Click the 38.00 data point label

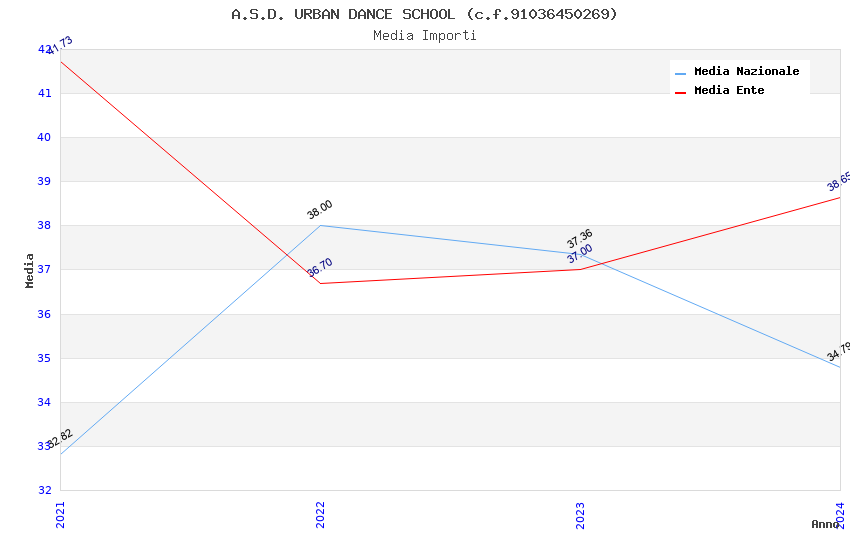coord(320,210)
